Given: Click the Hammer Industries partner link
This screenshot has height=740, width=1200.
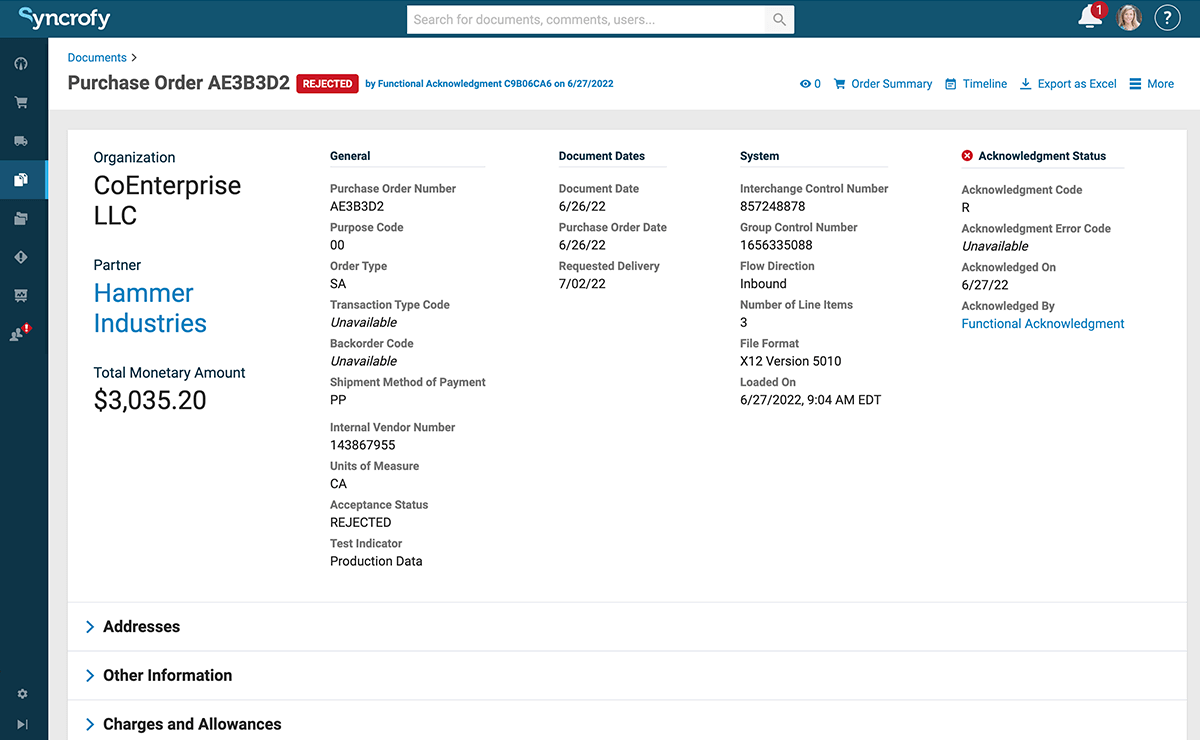Looking at the screenshot, I should coord(150,308).
